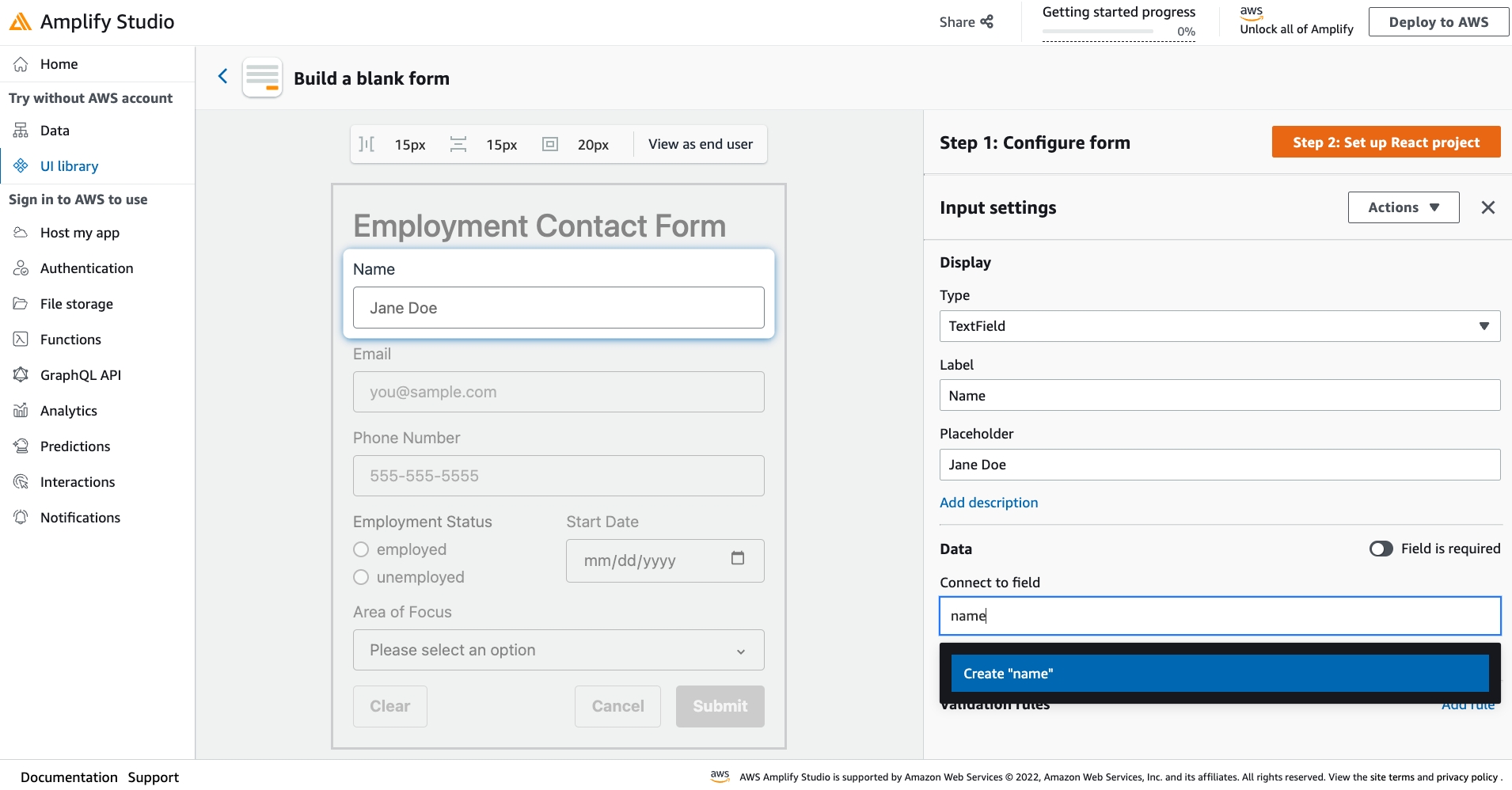Open the Actions dropdown
Viewport: 1512px width, 790px height.
(x=1403, y=207)
